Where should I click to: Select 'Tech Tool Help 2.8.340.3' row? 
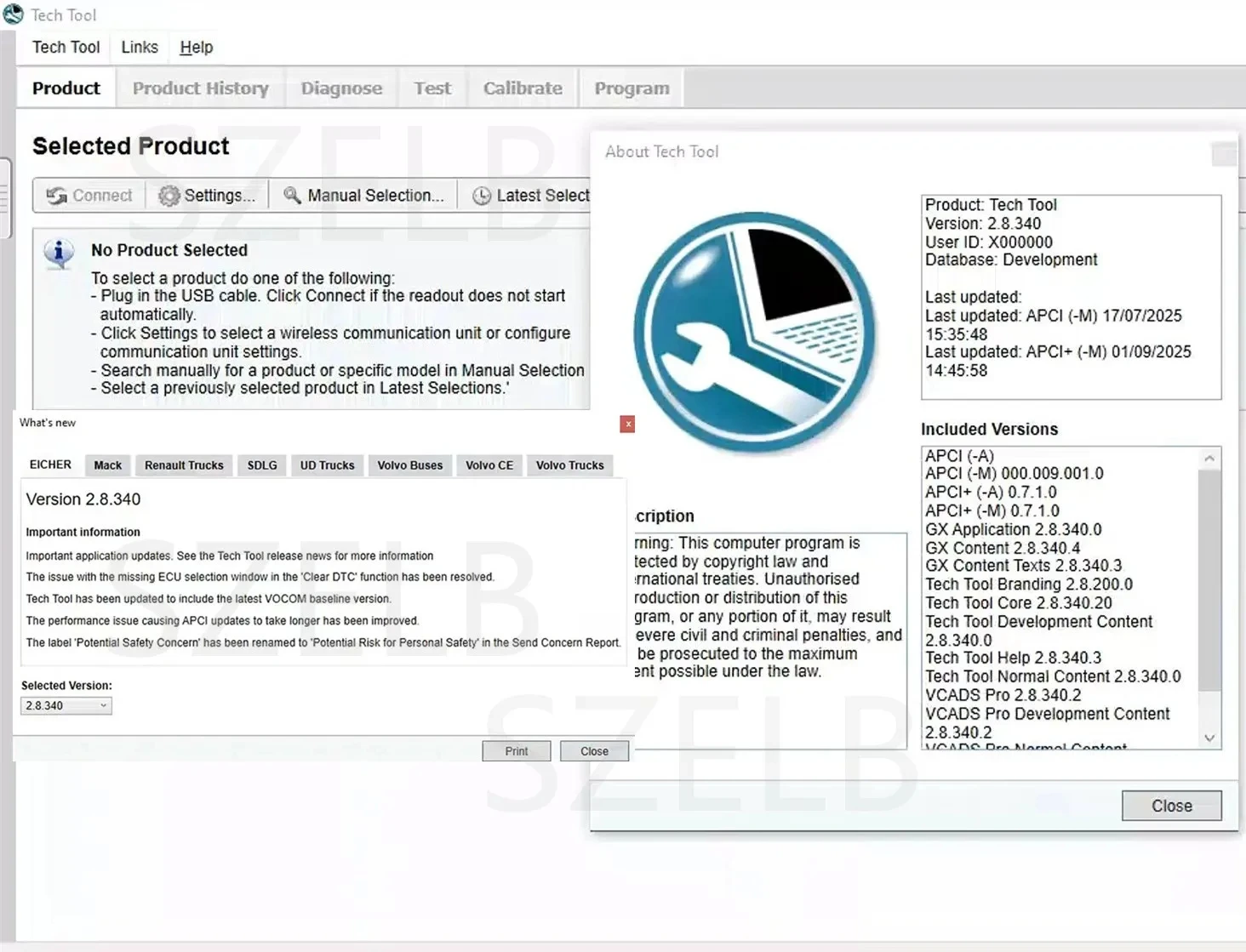(1014, 658)
